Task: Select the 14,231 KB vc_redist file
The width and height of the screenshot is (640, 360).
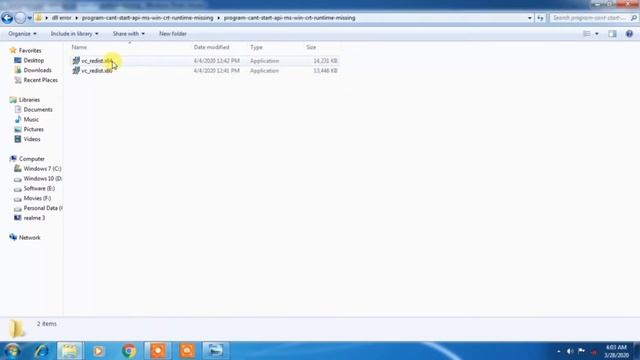Action: [205, 61]
